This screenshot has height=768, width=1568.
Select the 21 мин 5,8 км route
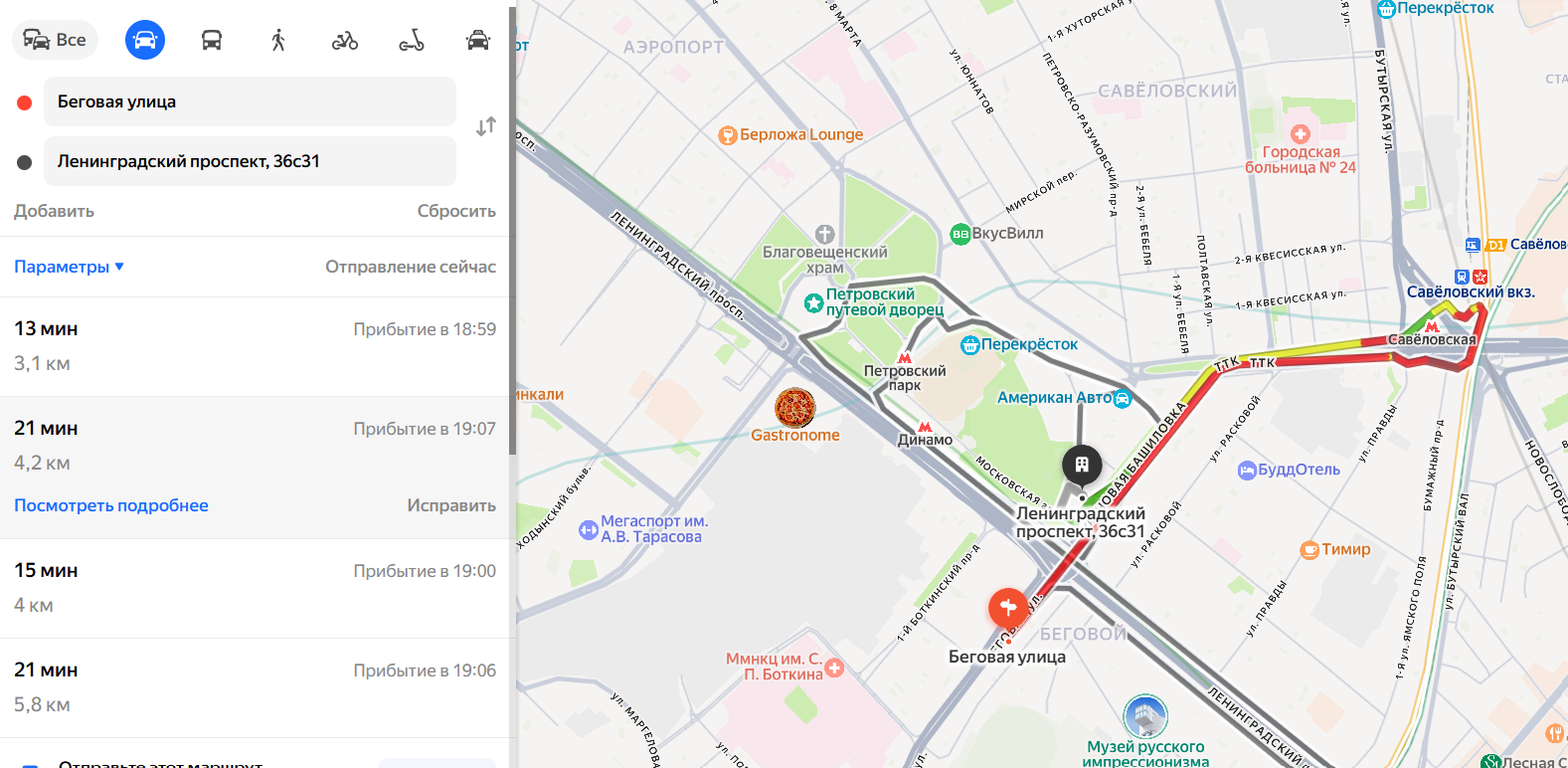[x=255, y=687]
